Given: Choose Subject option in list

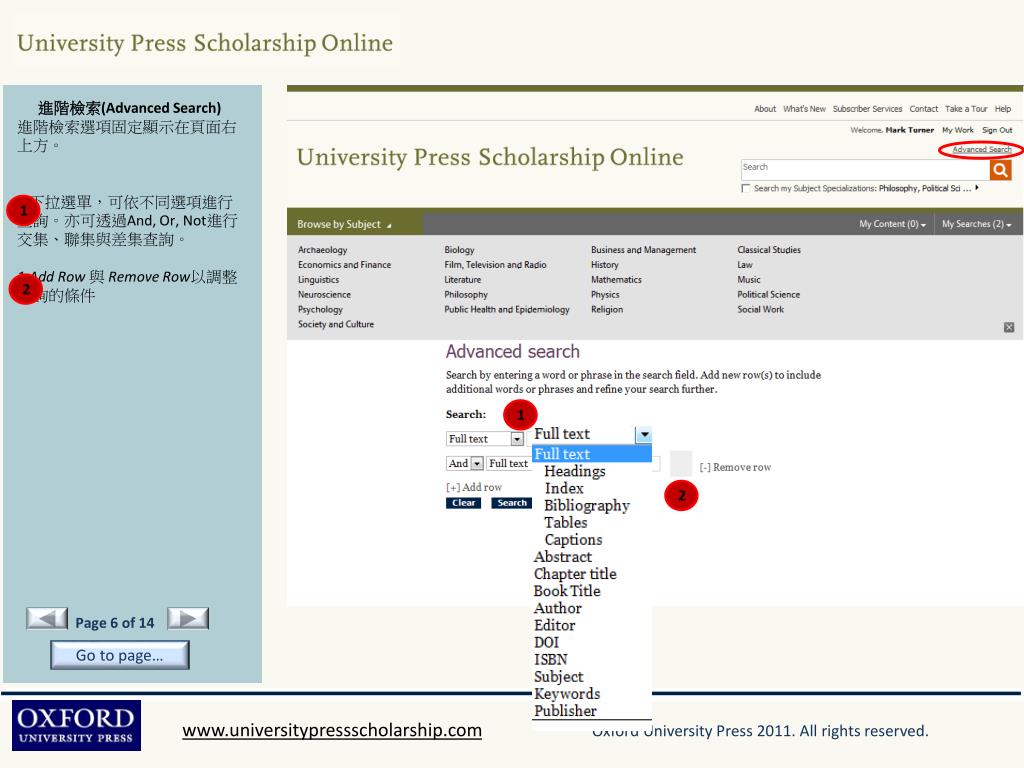Looking at the screenshot, I should tap(558, 677).
